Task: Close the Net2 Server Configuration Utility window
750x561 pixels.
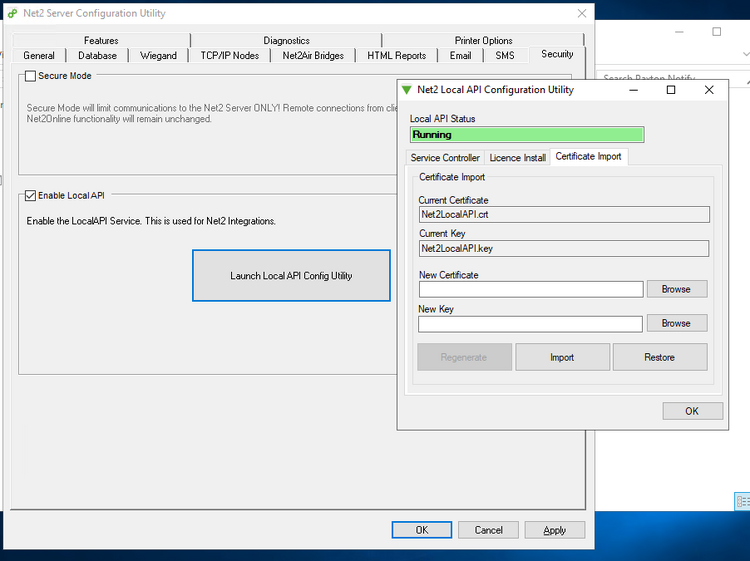Action: (x=582, y=13)
